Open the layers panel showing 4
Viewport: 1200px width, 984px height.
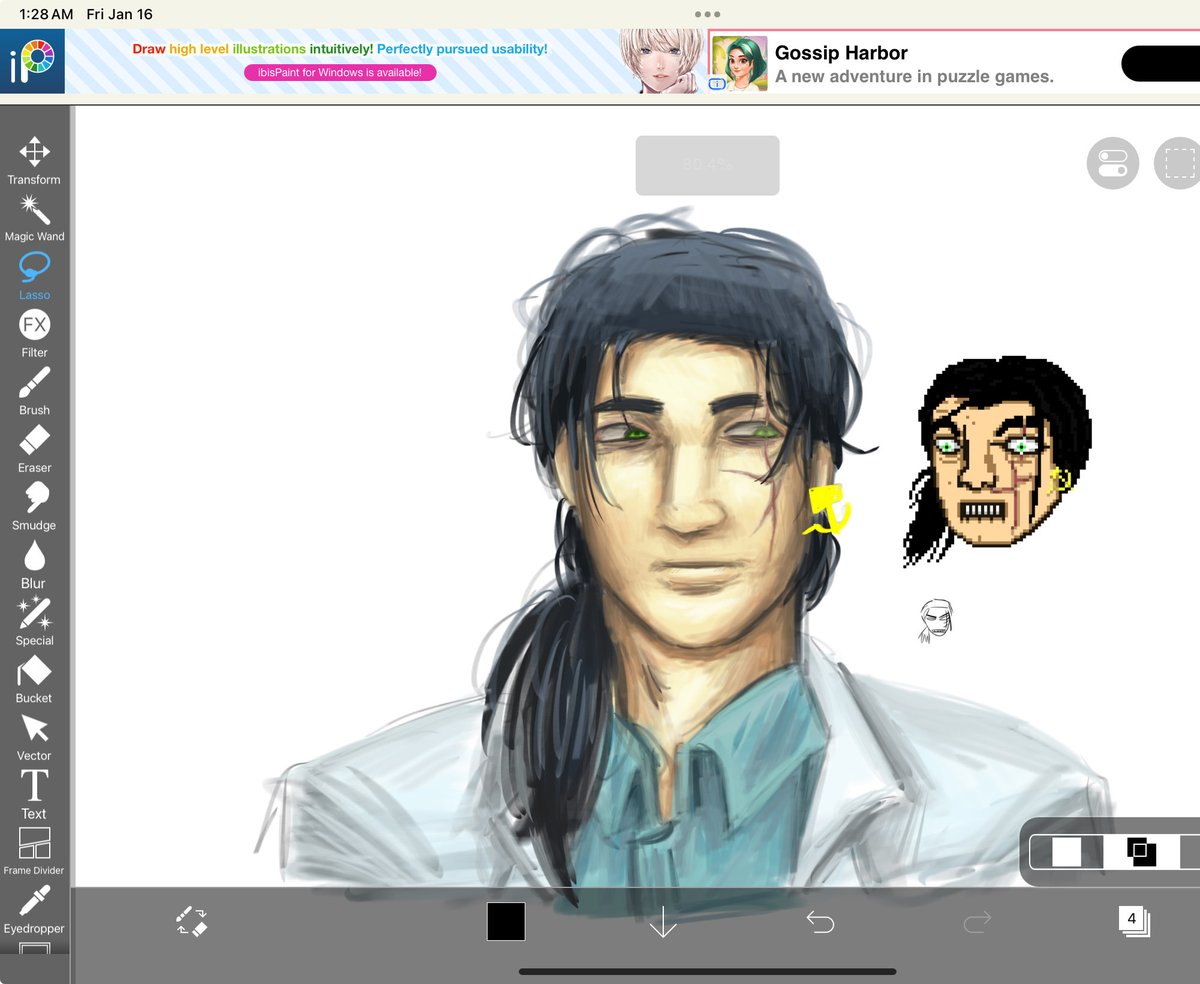pos(1134,921)
